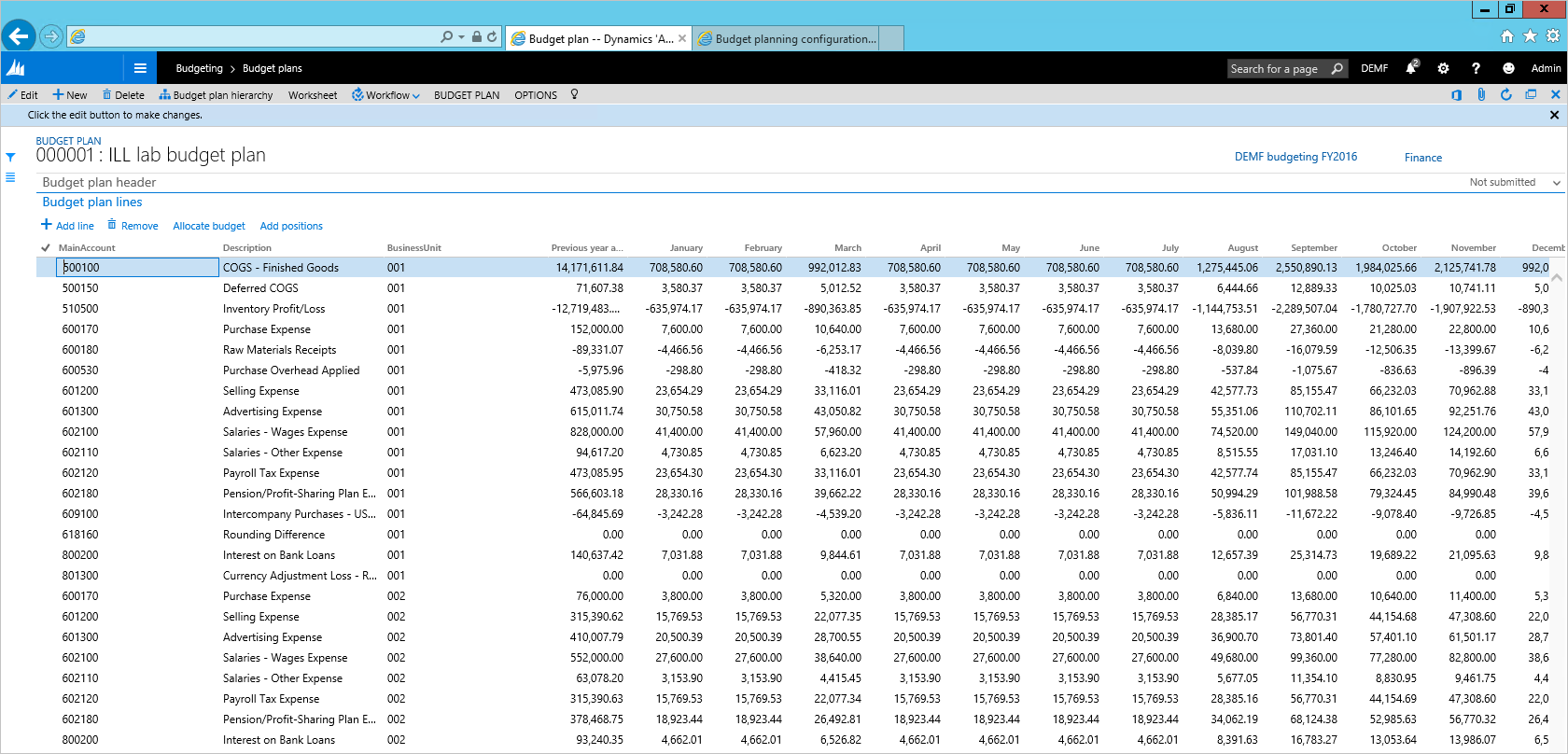Click the Search for a page field
The height and width of the screenshot is (754, 1568).
pyautogui.click(x=1277, y=69)
